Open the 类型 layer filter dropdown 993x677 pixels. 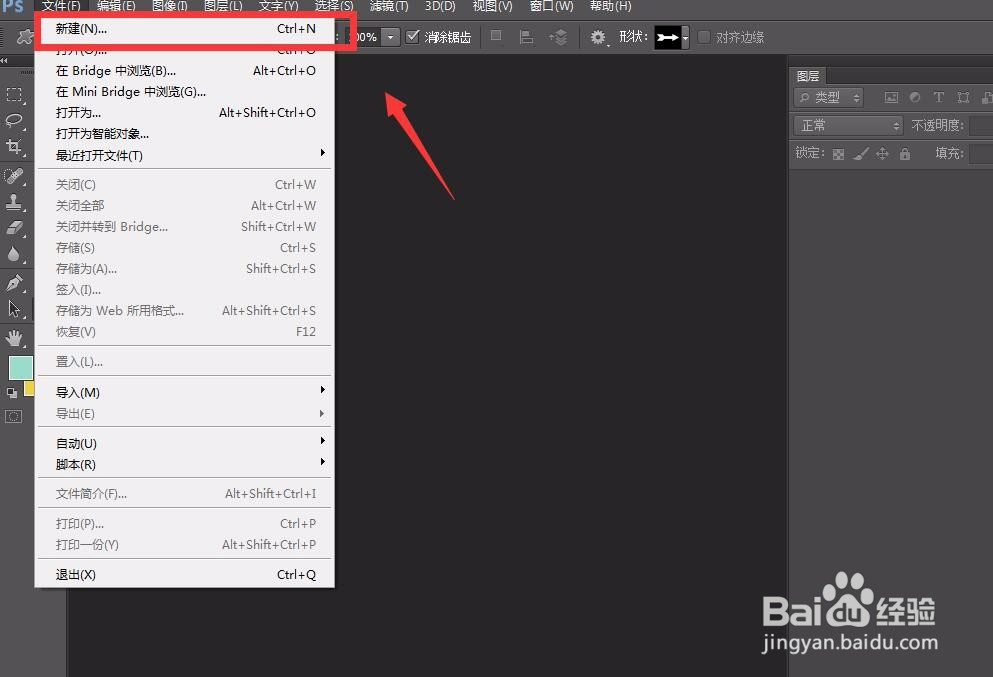[828, 98]
